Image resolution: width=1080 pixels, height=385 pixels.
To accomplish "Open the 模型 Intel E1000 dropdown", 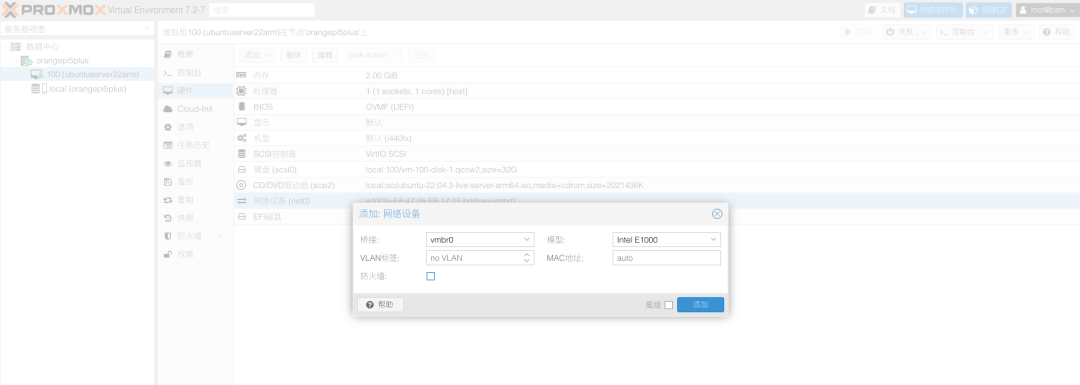I will click(713, 240).
